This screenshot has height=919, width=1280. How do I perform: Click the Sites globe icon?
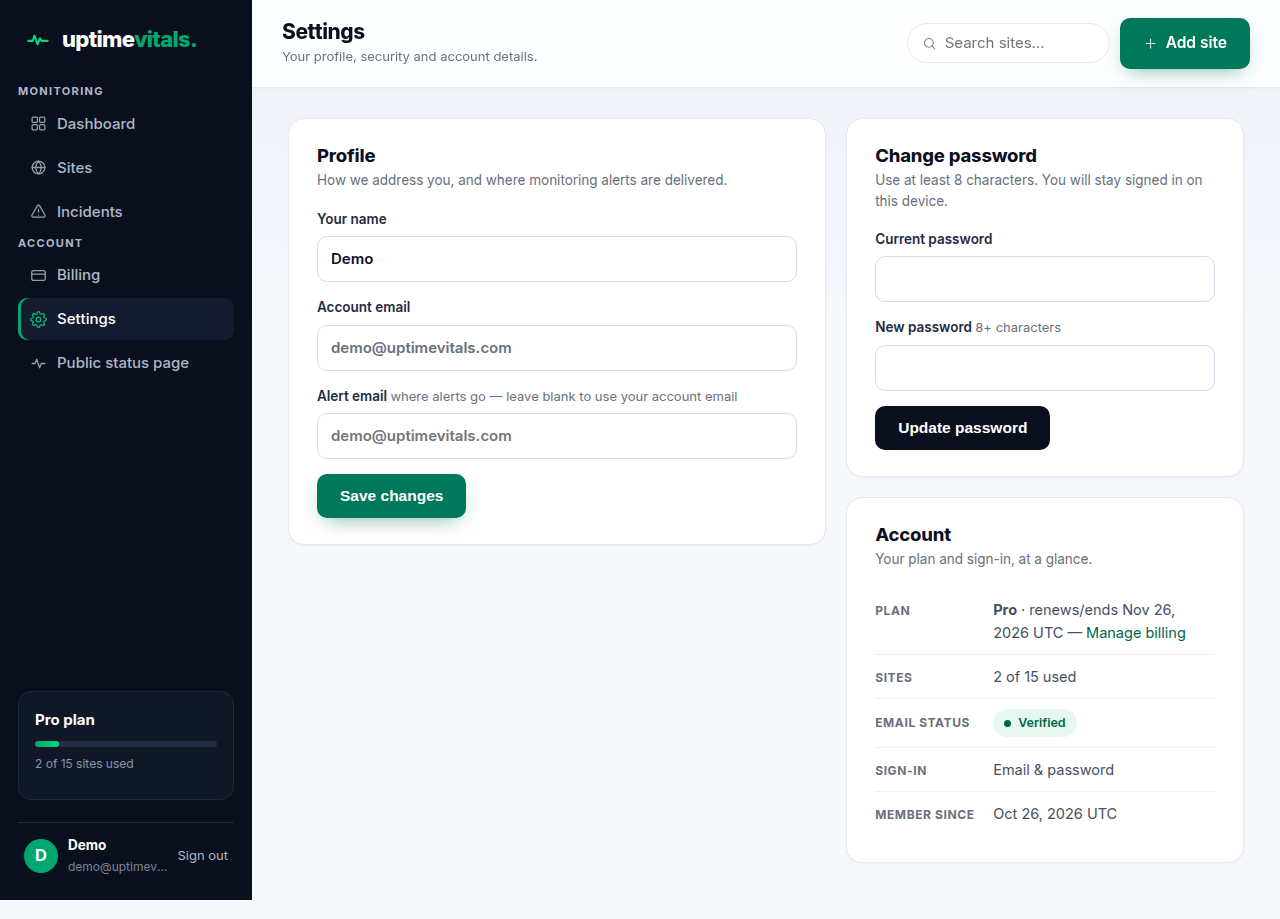pos(38,168)
